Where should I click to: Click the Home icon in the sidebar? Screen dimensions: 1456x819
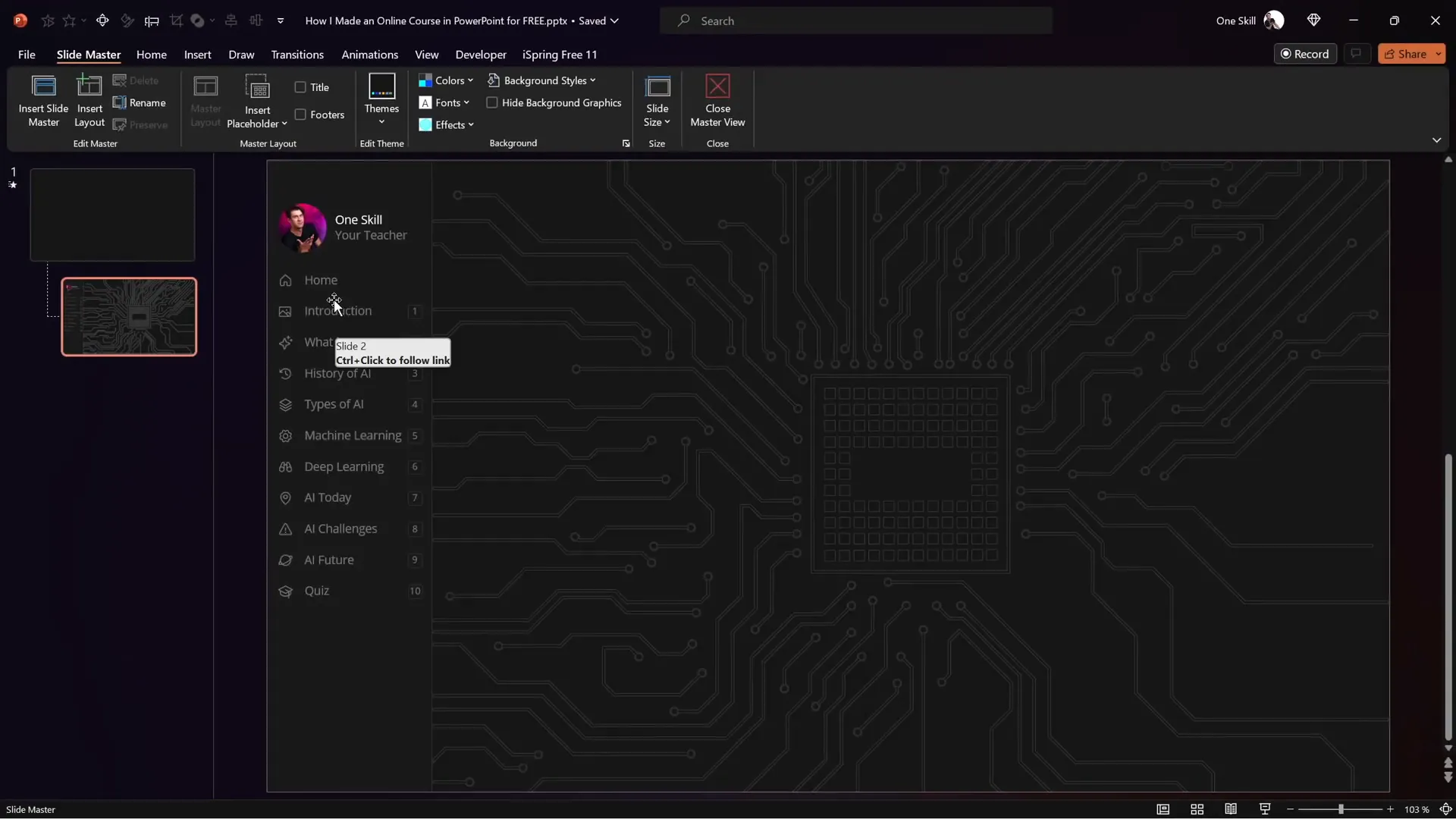coord(285,281)
